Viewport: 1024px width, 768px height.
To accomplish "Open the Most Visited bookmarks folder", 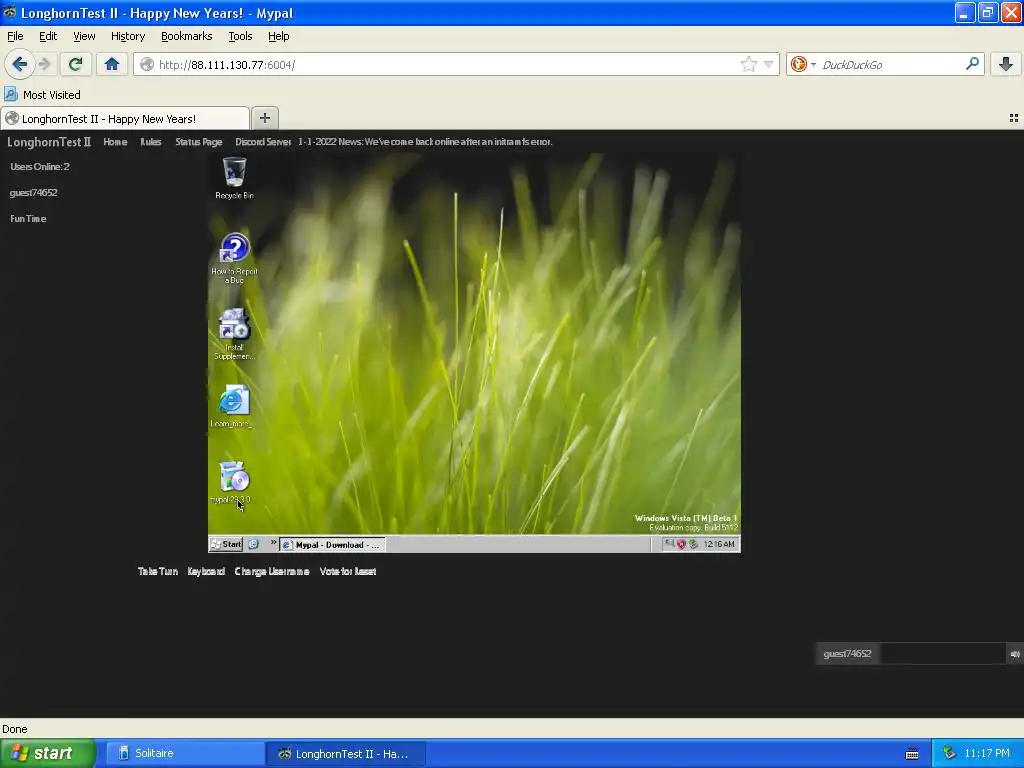I will pos(42,95).
